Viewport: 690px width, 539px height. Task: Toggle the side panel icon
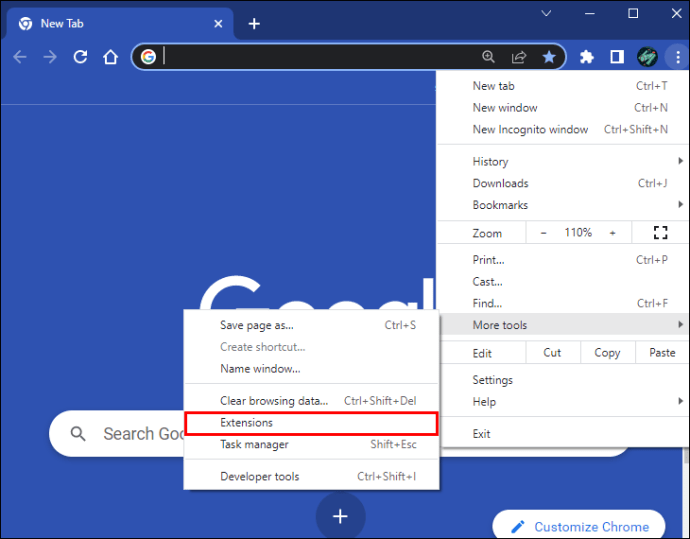(x=617, y=57)
